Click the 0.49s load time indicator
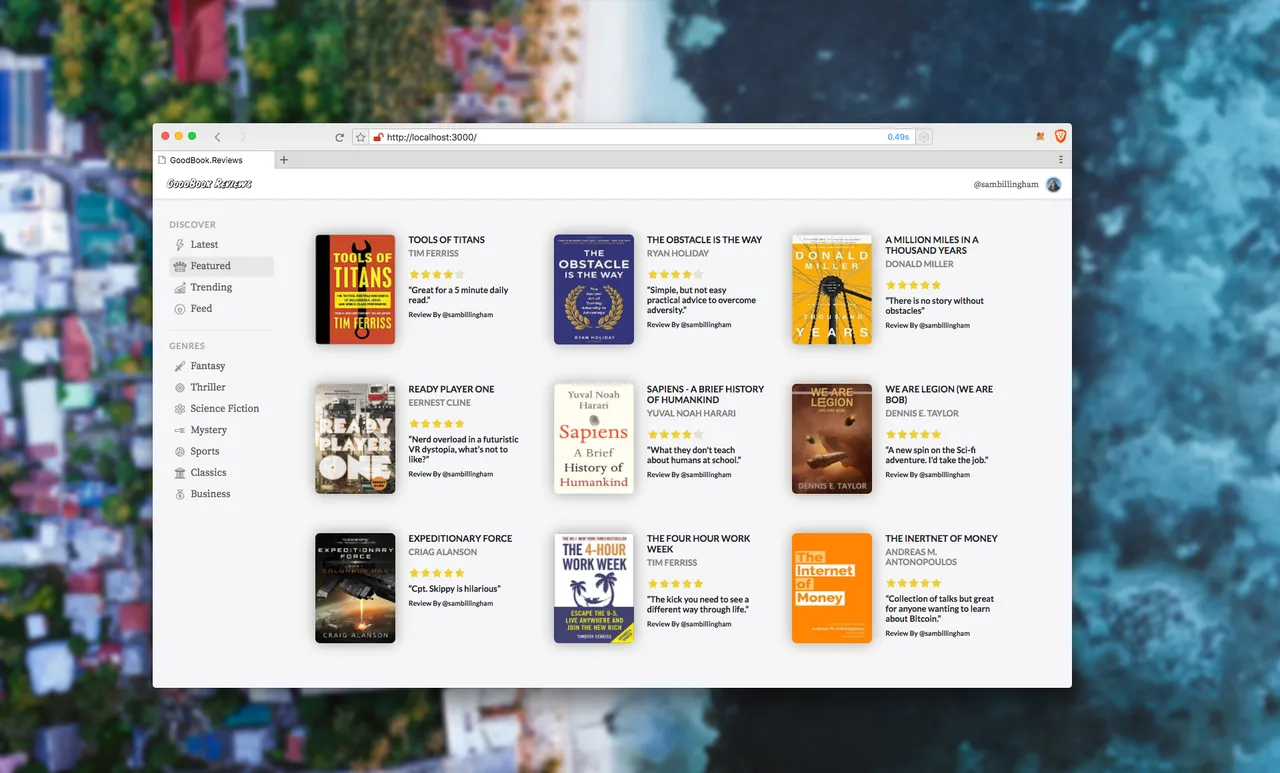 (898, 137)
